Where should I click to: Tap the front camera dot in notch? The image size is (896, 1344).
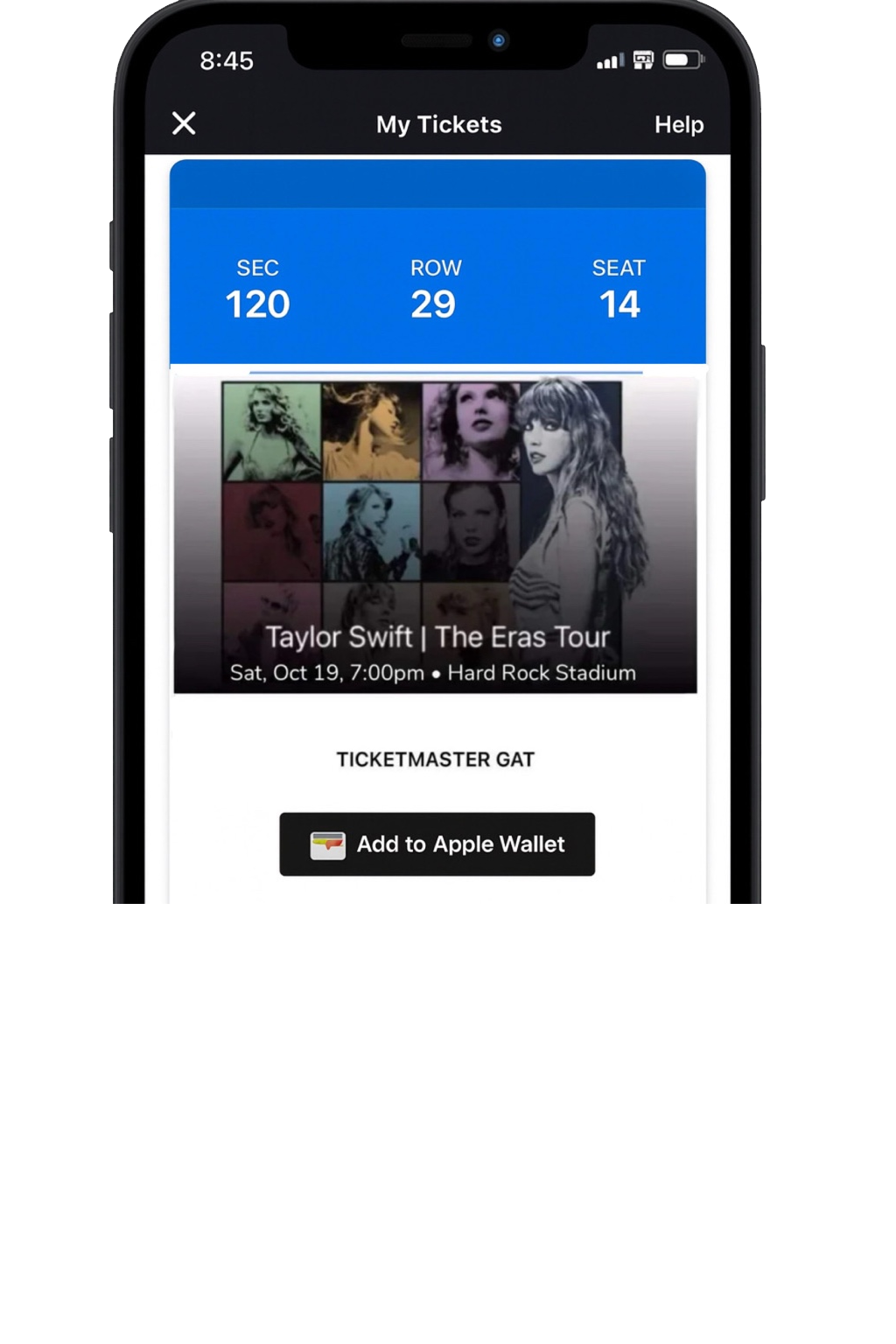[x=499, y=40]
